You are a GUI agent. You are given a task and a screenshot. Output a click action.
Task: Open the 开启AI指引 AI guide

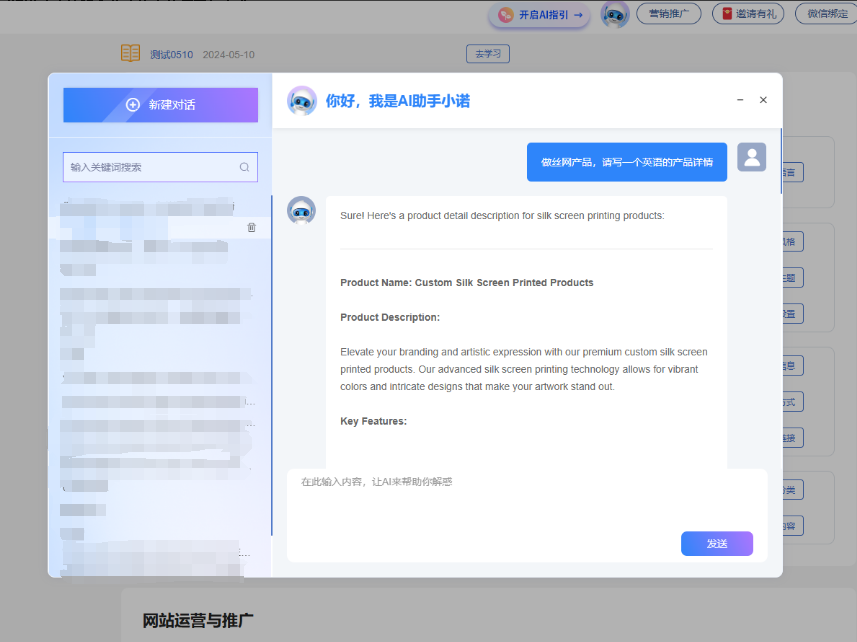[x=538, y=15]
